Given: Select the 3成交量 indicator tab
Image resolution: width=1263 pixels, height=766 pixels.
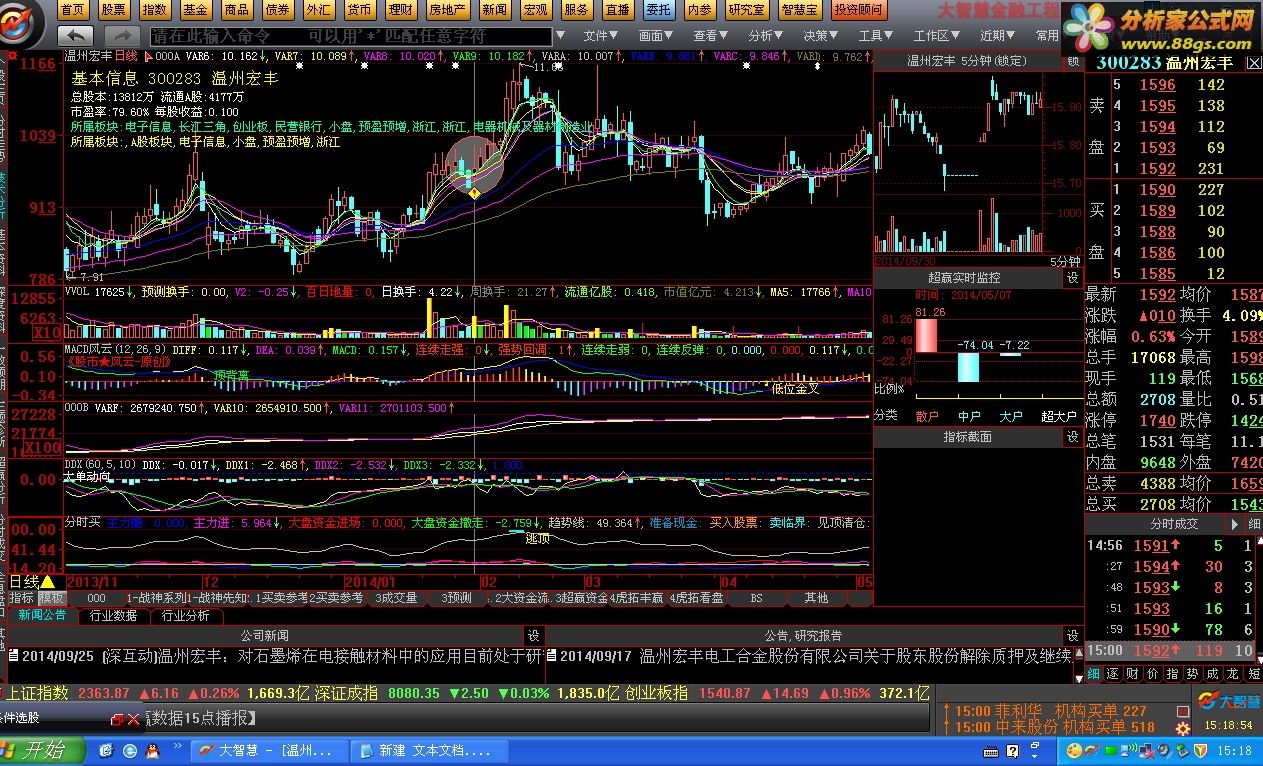Looking at the screenshot, I should coord(397,597).
